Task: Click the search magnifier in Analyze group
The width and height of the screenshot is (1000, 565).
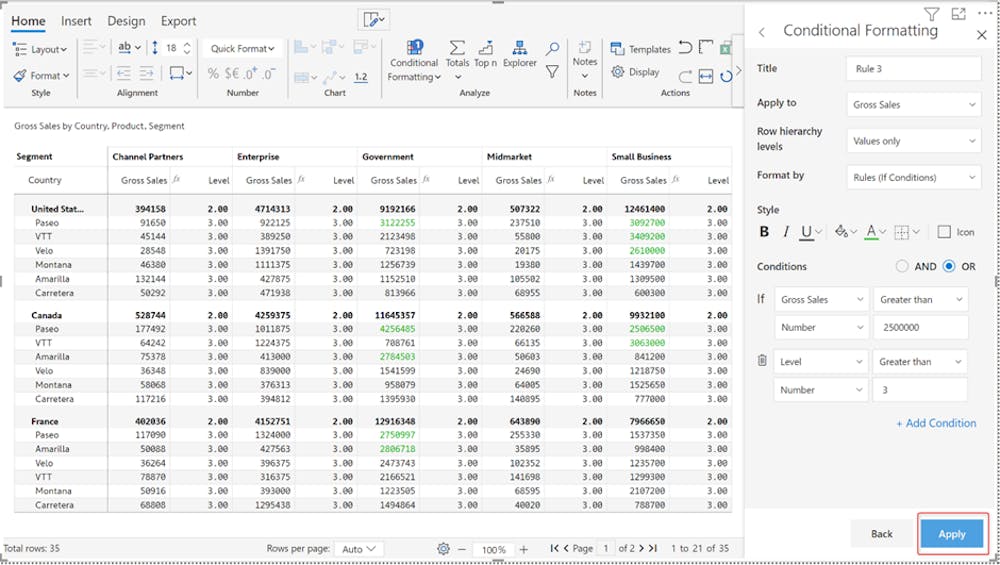Action: tap(552, 48)
